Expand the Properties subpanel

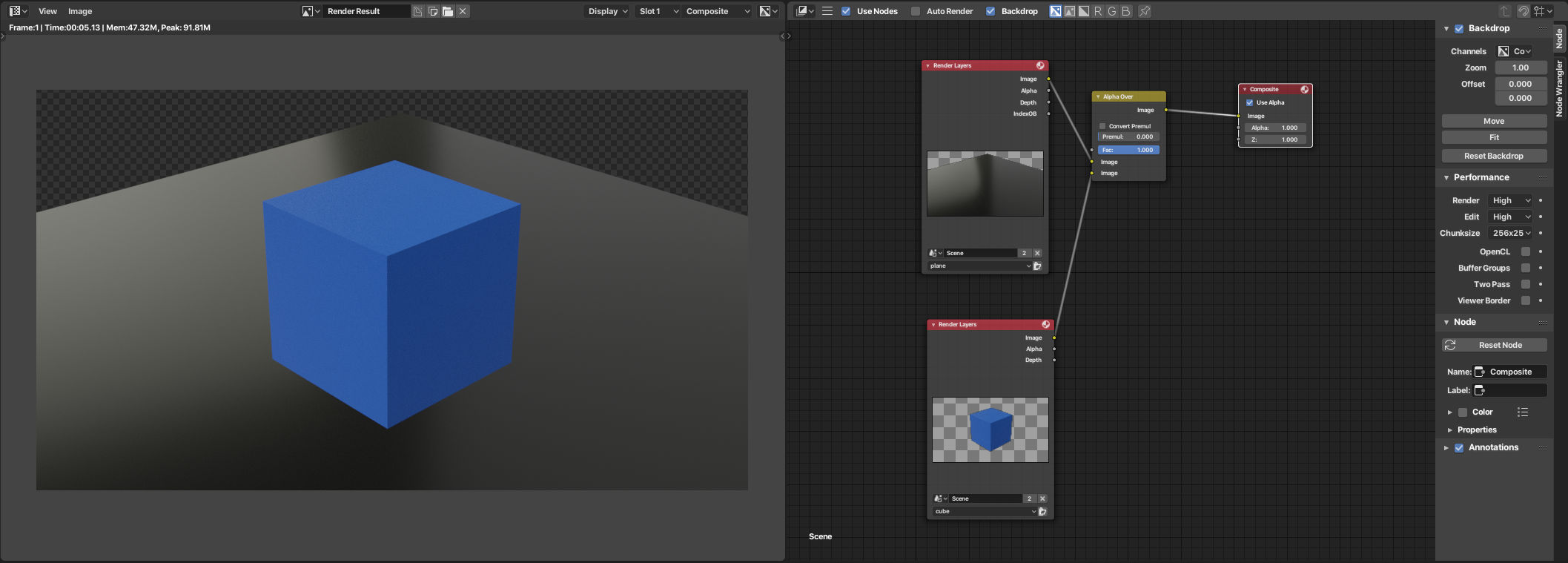(x=1450, y=430)
